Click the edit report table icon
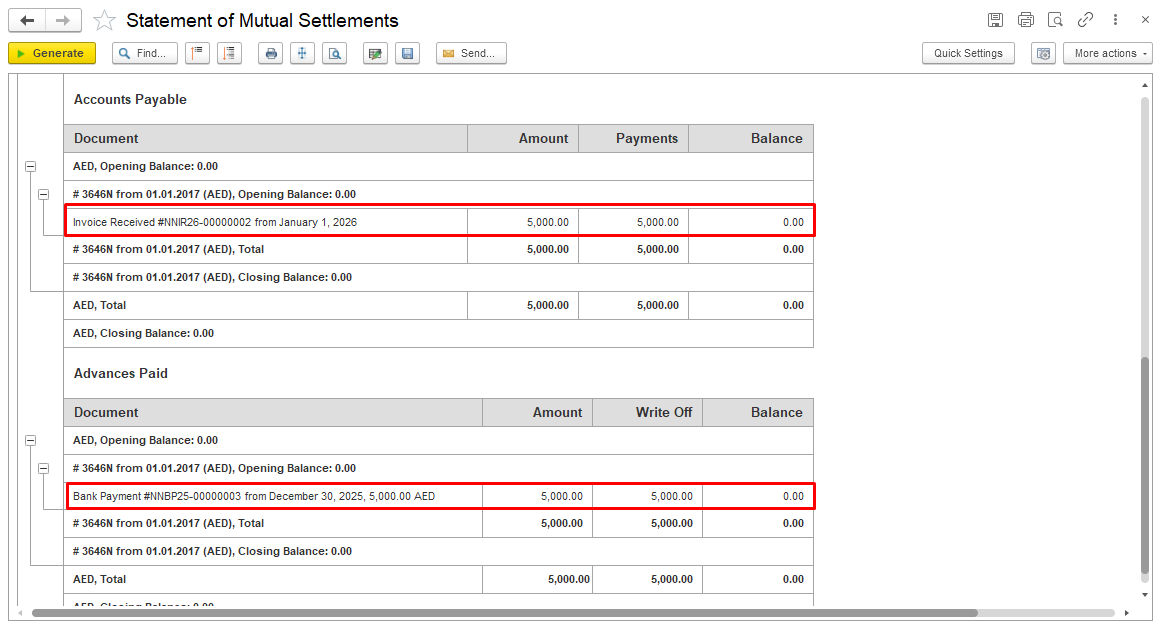The height and width of the screenshot is (627, 1170). tap(375, 53)
